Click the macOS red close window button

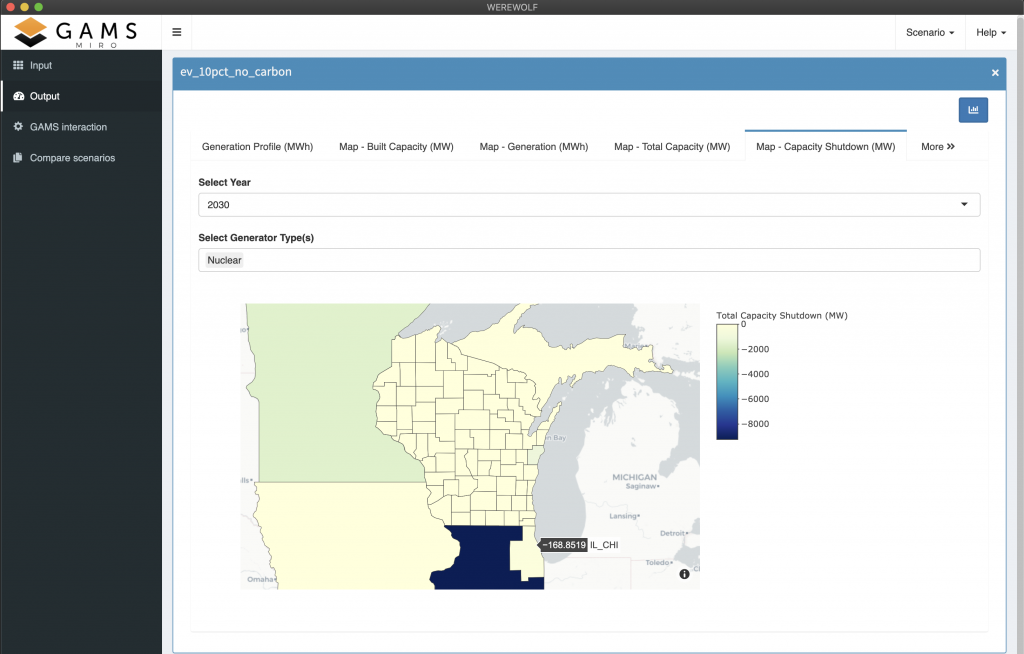click(10, 7)
